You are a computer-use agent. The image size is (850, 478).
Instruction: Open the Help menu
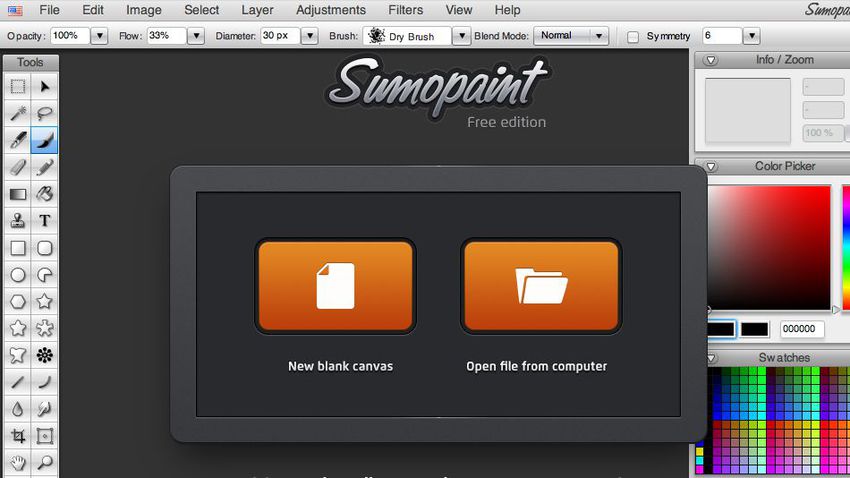coord(507,10)
